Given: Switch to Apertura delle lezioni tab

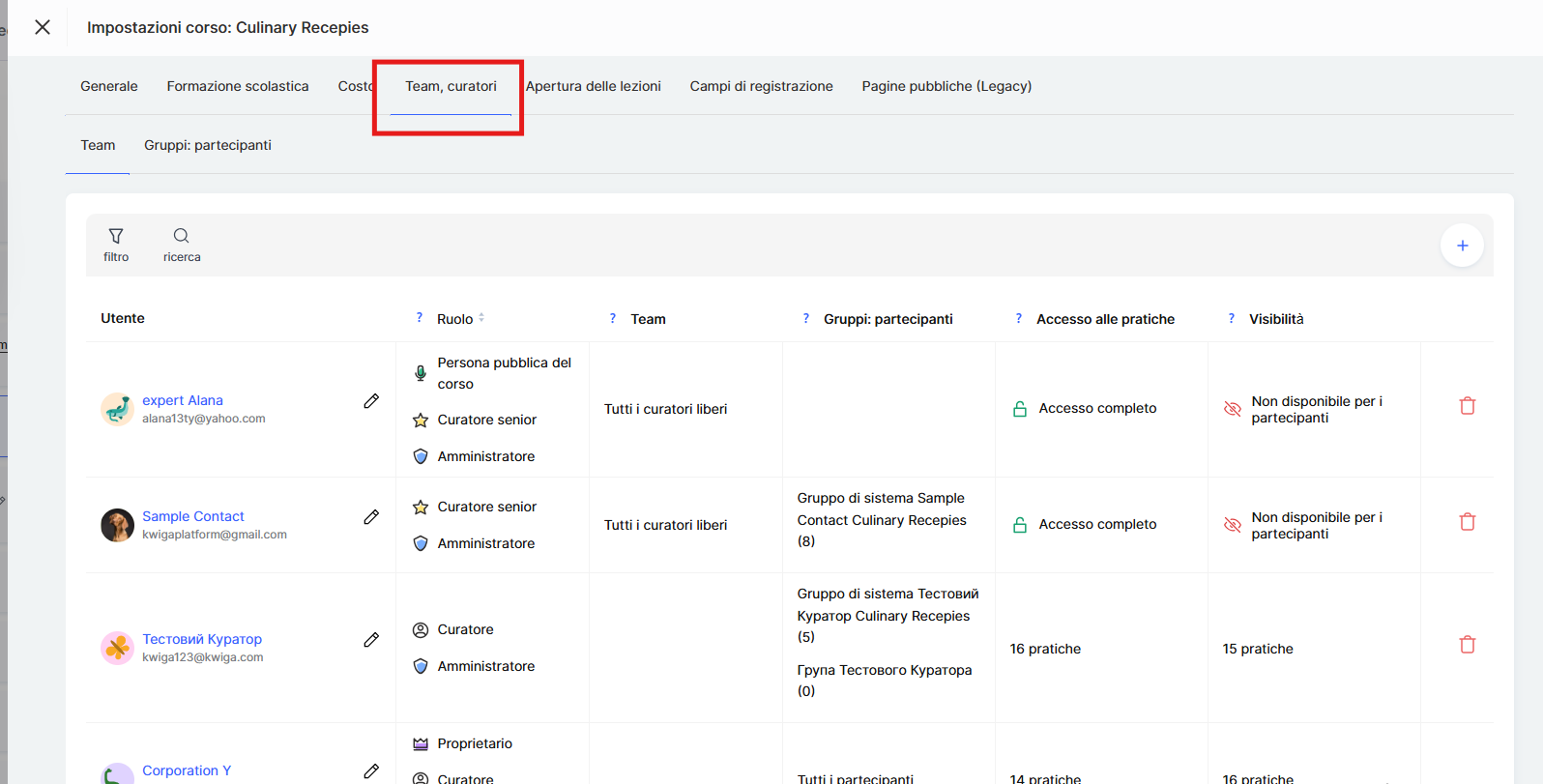Looking at the screenshot, I should click(593, 86).
